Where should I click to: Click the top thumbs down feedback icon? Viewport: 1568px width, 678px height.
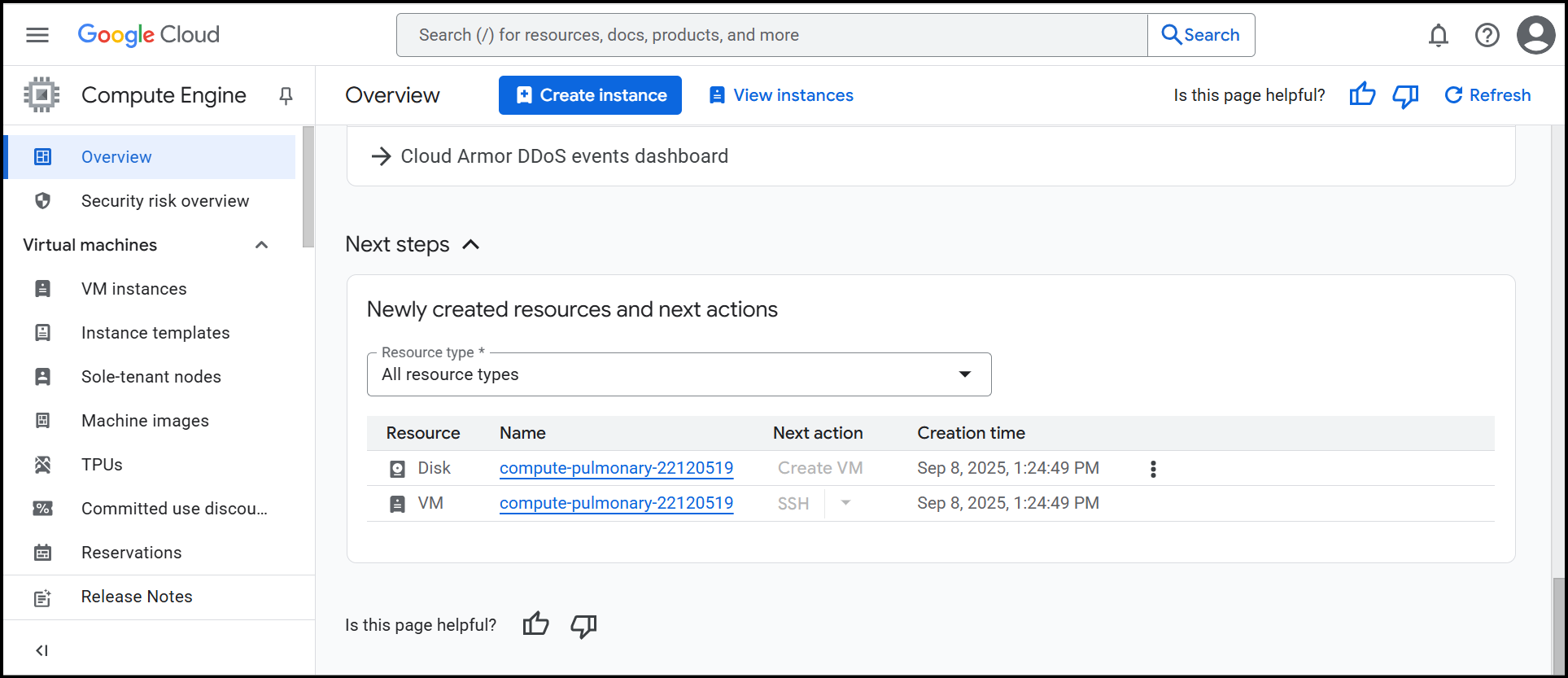(1405, 96)
